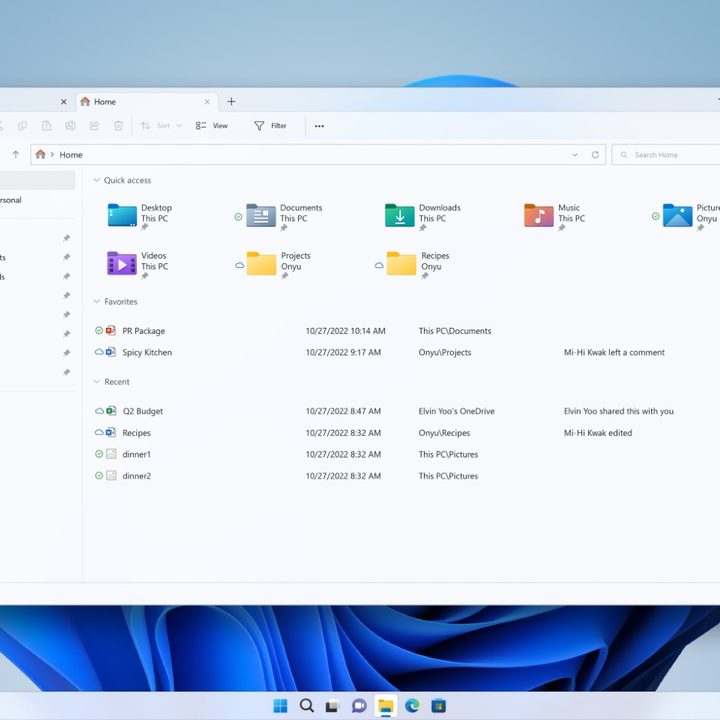Screen dimensions: 720x720
Task: Click the Delete trash icon in the toolbar
Action: point(118,125)
